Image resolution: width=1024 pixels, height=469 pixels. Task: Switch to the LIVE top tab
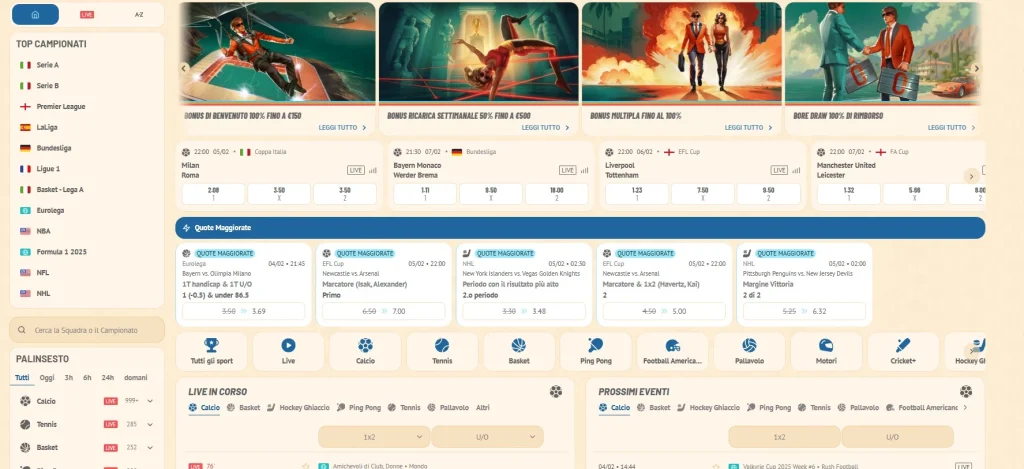pyautogui.click(x=87, y=14)
